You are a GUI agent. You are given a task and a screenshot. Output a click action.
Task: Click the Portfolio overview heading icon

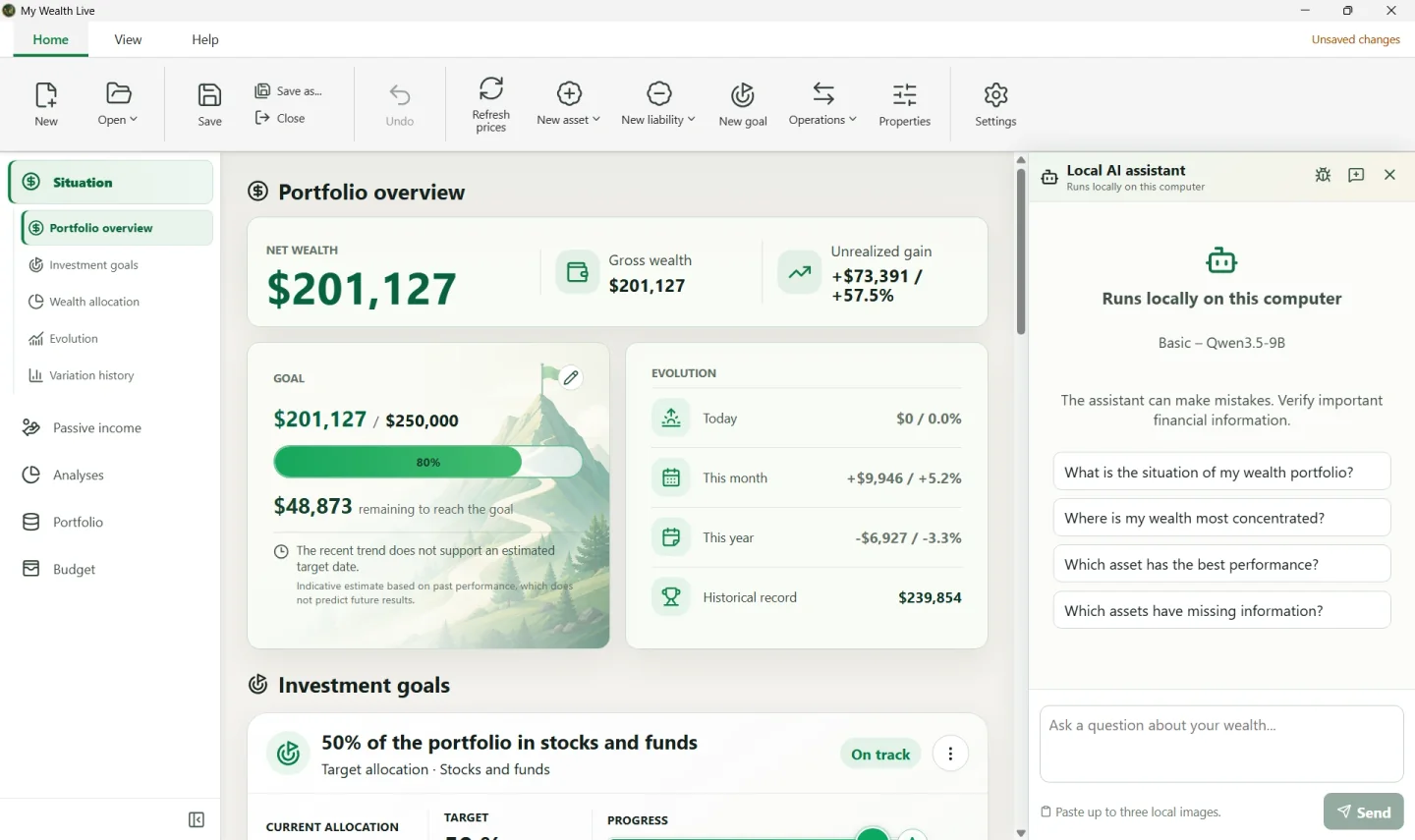(257, 192)
